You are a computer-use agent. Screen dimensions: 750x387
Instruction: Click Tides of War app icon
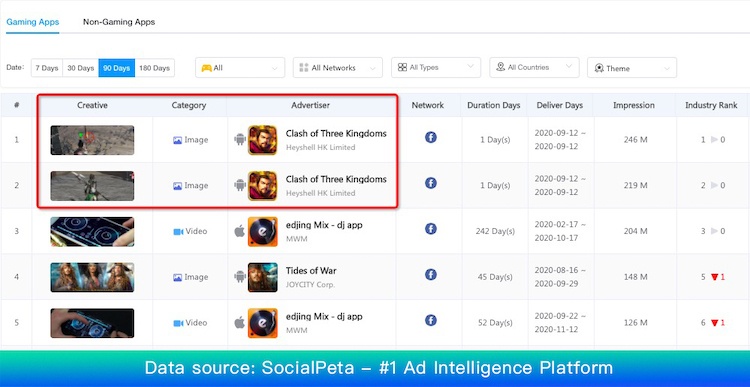[263, 277]
